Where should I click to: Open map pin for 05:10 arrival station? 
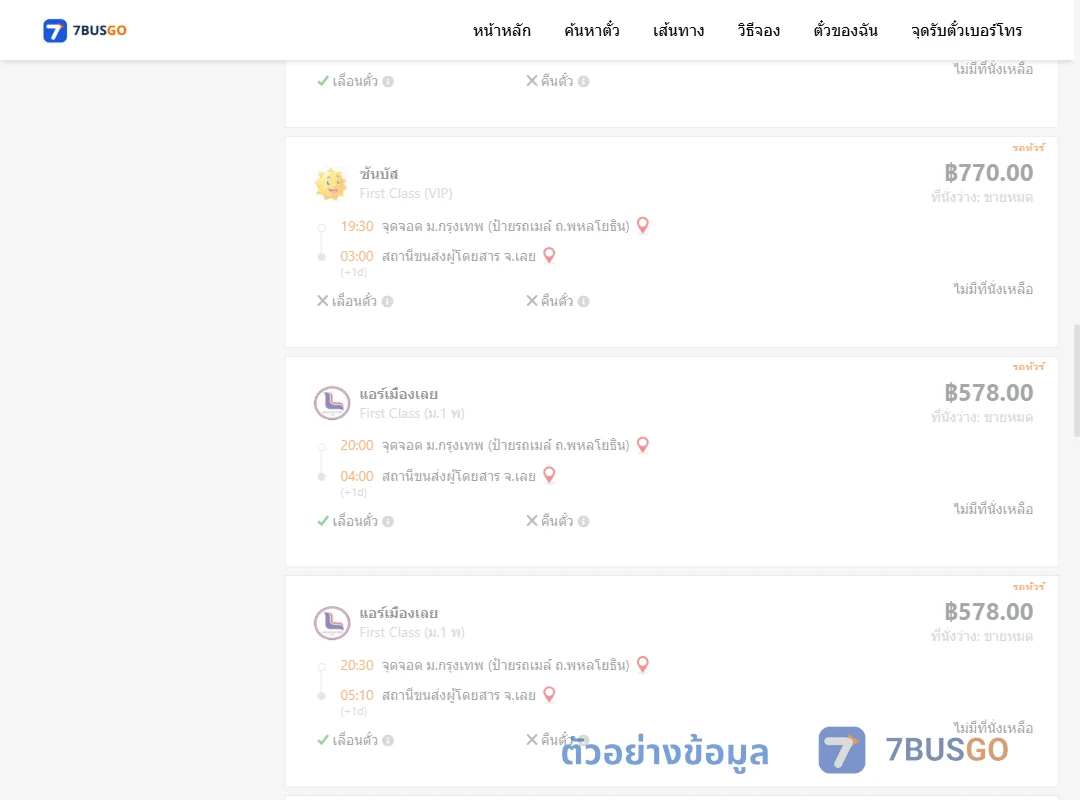[x=549, y=695]
